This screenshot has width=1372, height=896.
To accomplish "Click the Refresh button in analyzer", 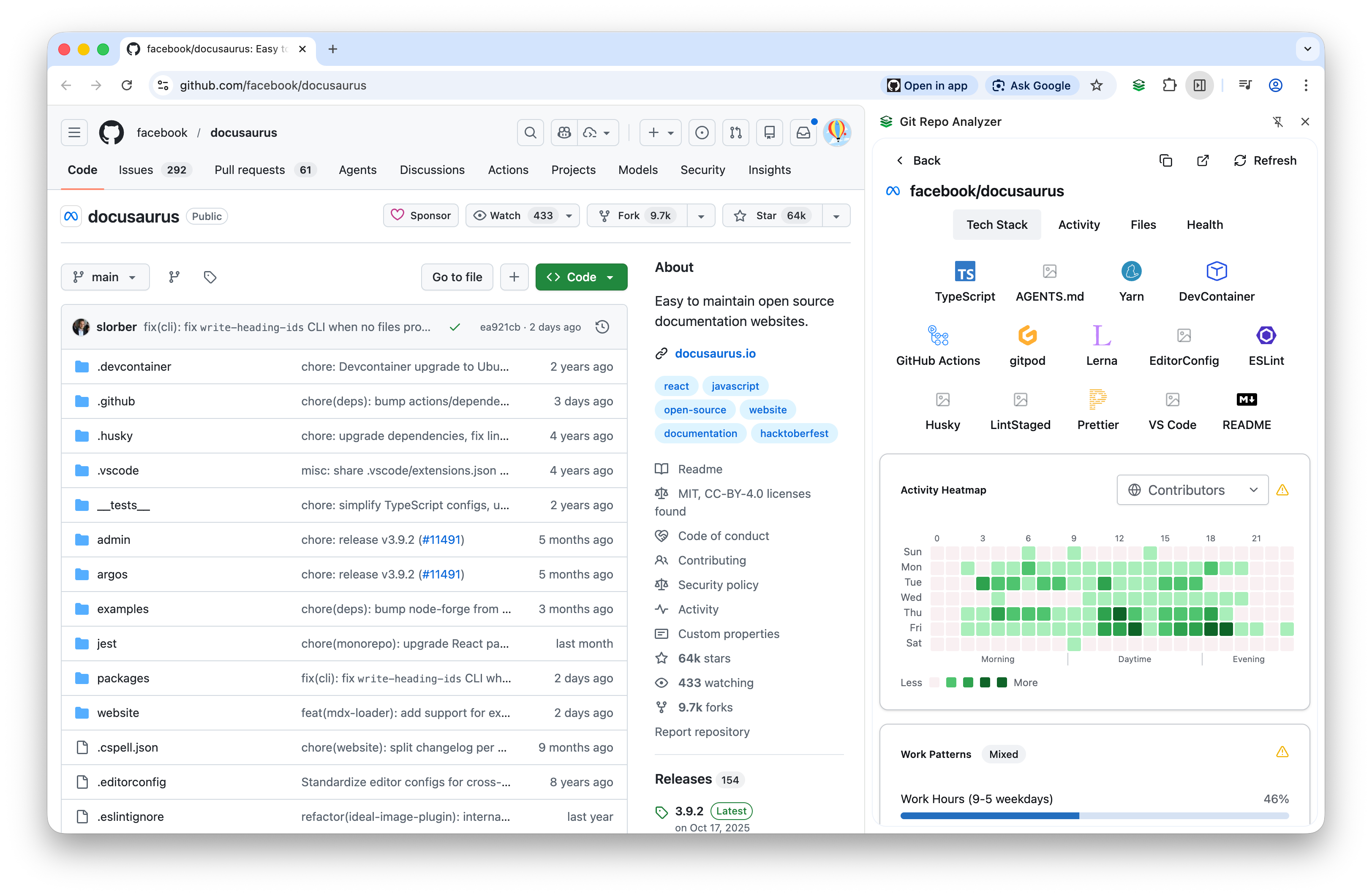I will 1265,161.
